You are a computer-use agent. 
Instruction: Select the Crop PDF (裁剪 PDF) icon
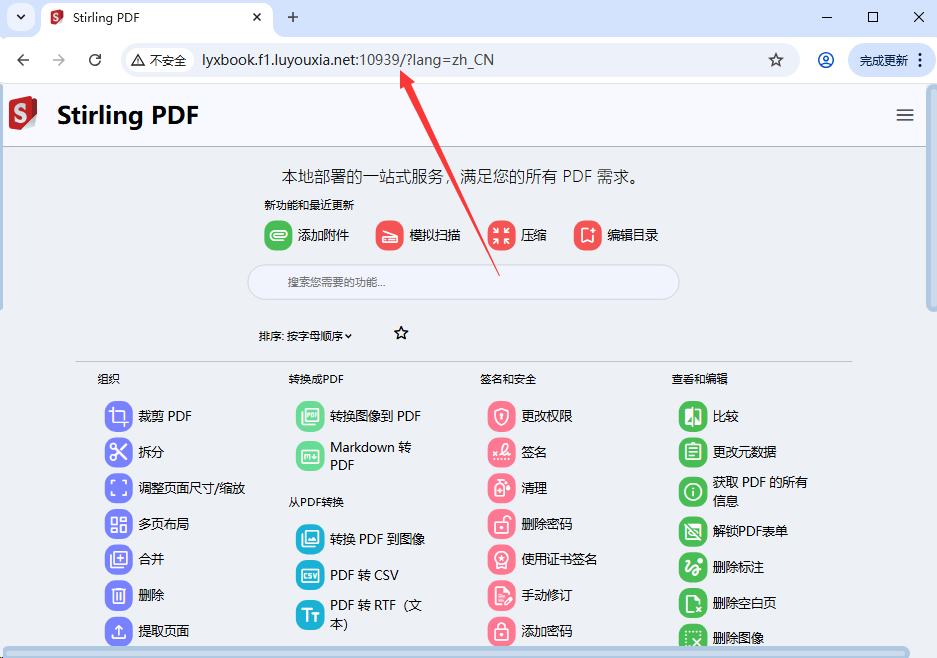118,416
